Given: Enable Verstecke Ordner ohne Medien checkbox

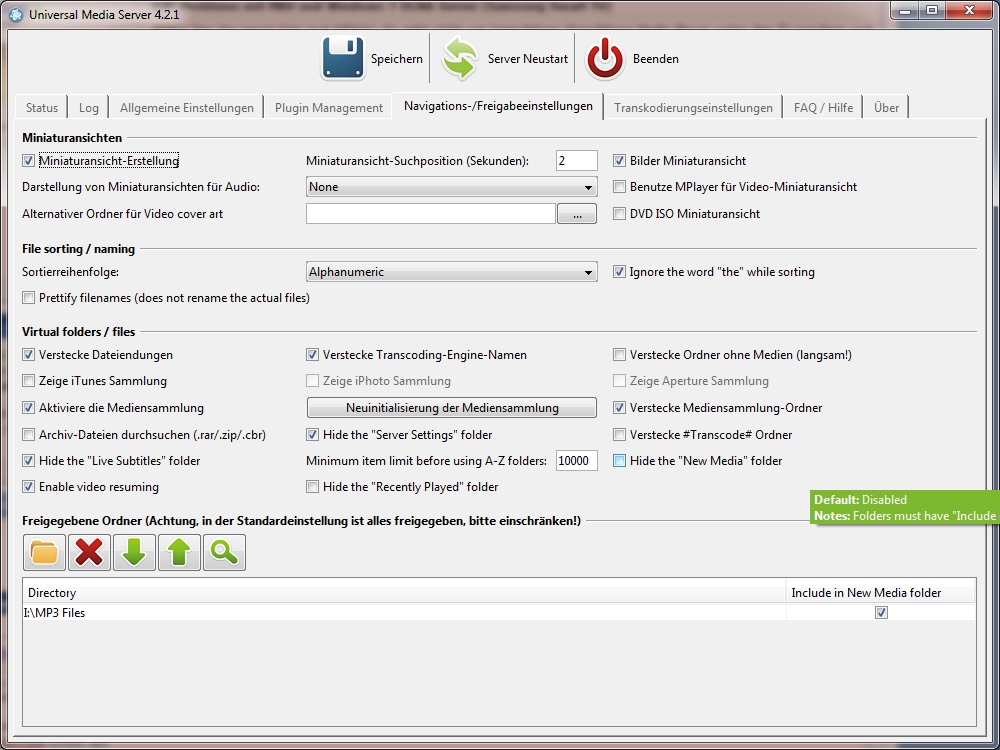Looking at the screenshot, I should coord(619,355).
